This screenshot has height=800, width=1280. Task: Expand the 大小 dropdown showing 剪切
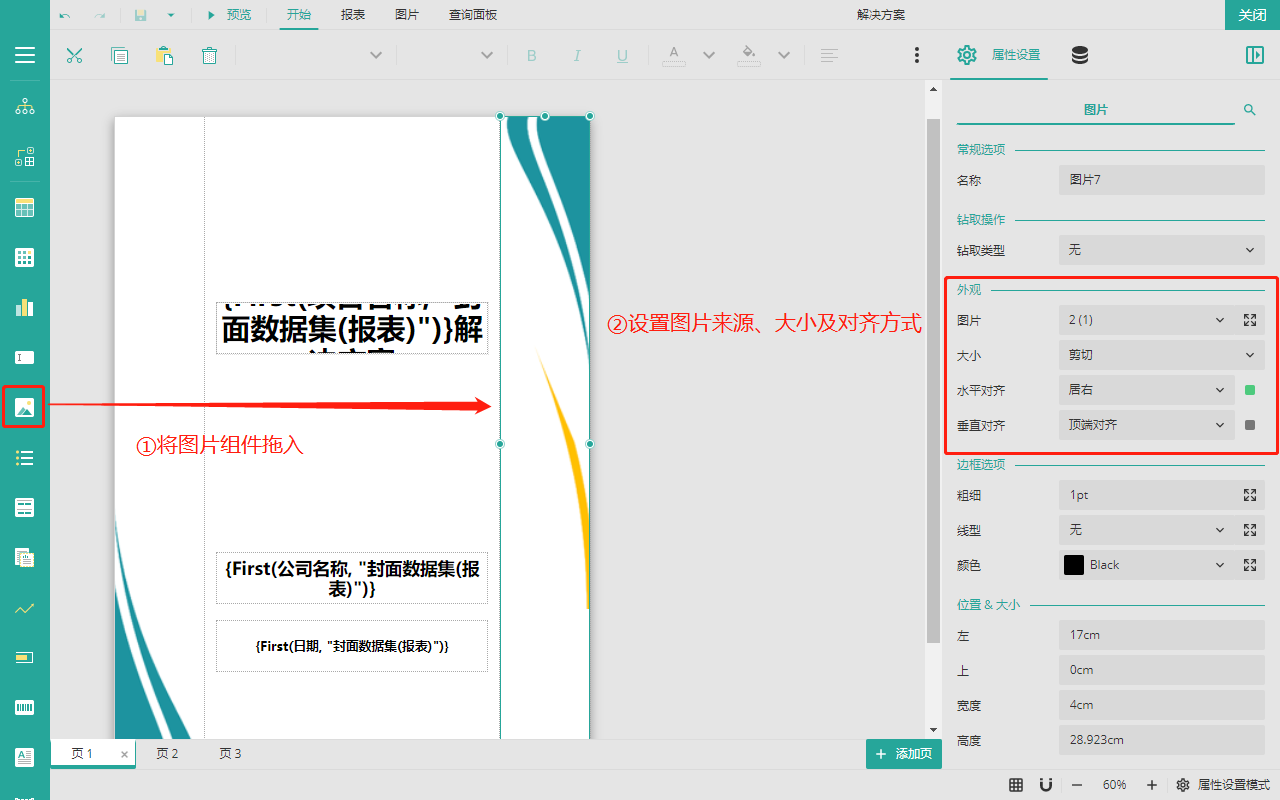tap(1161, 355)
